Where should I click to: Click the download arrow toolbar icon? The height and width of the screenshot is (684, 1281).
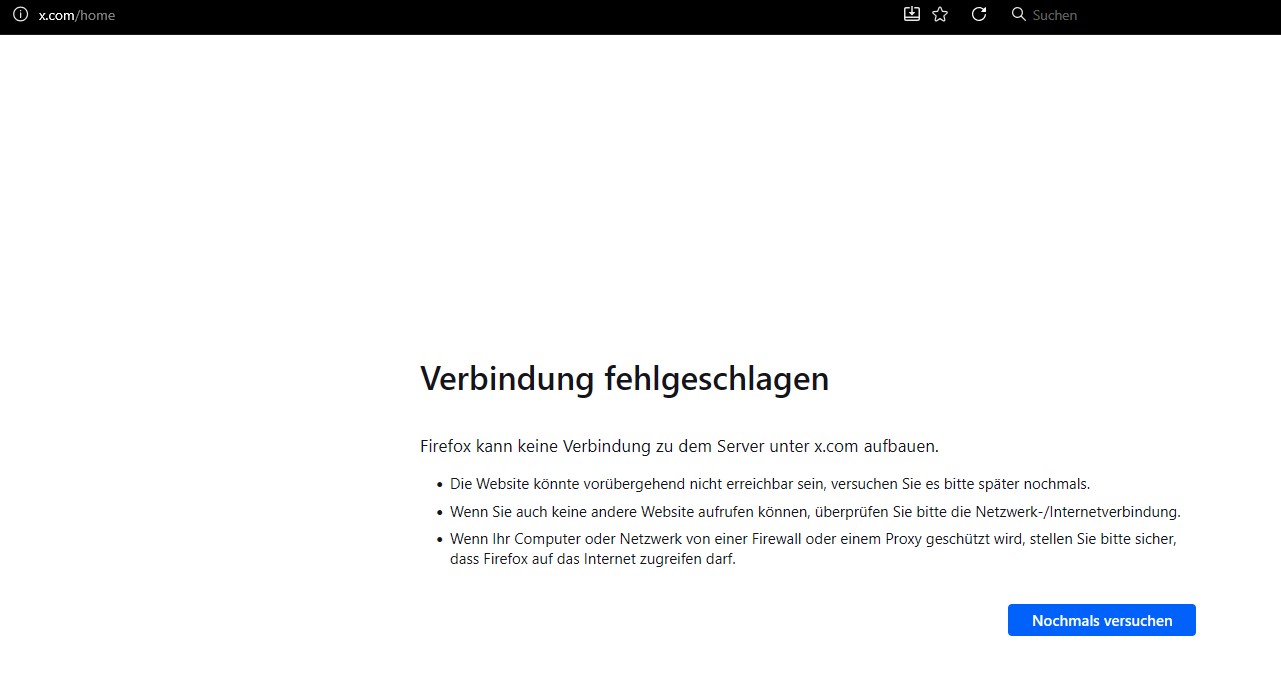pos(911,14)
